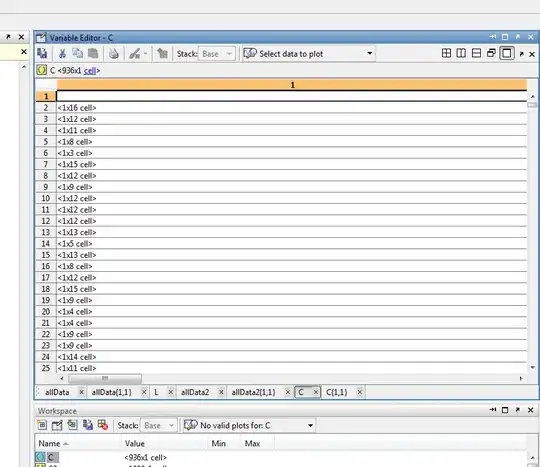Choose the maximized single-window layout icon
The height and width of the screenshot is (467, 540).
click(x=507, y=53)
